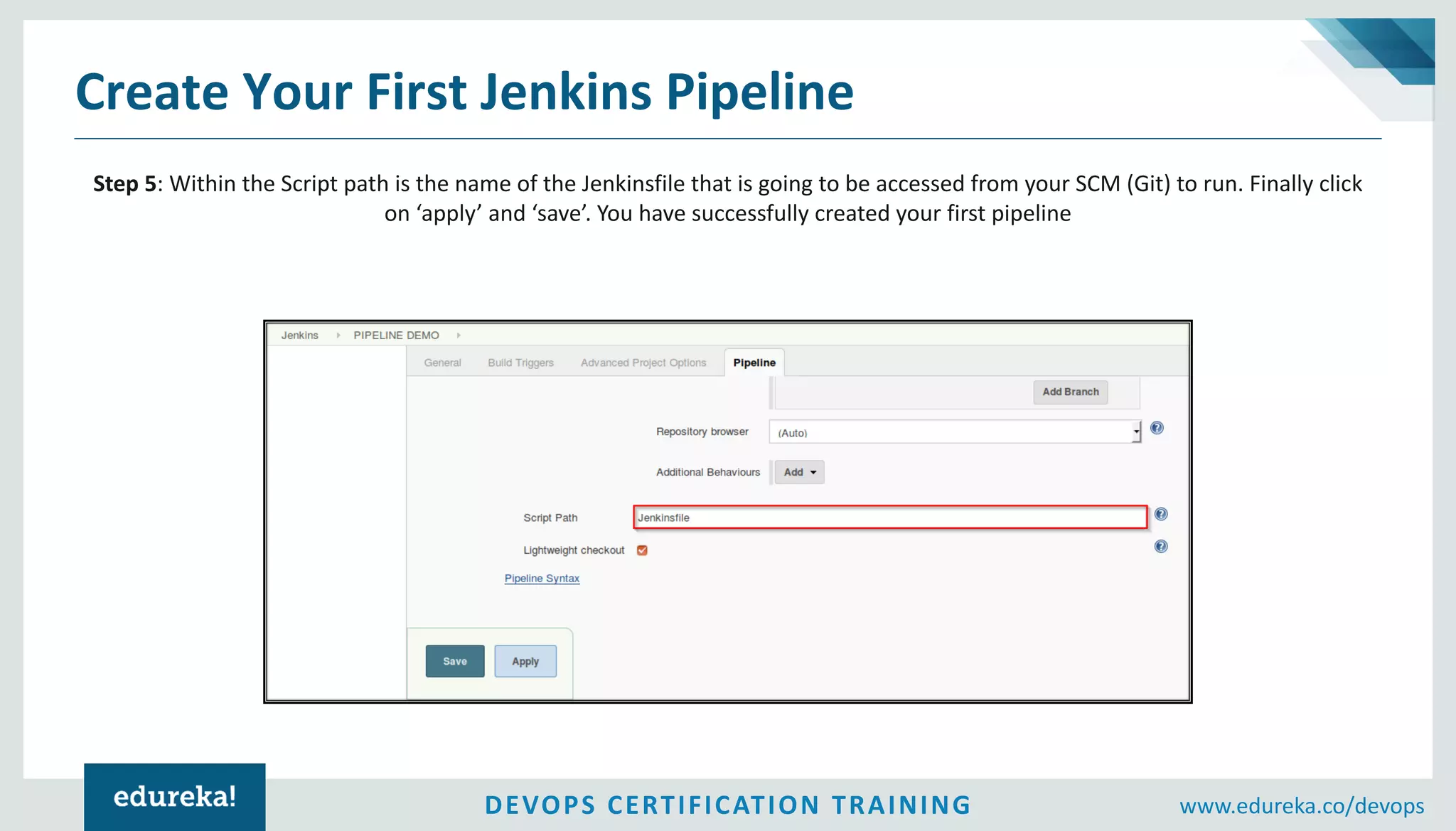Open the Repository browser (Auto) dropdown
Image resolution: width=1456 pixels, height=831 pixels.
pos(955,431)
